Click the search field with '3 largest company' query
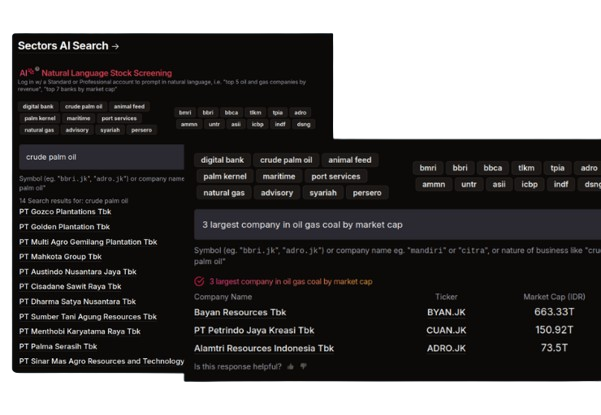Viewport: 601px width, 415px height. [x=397, y=225]
